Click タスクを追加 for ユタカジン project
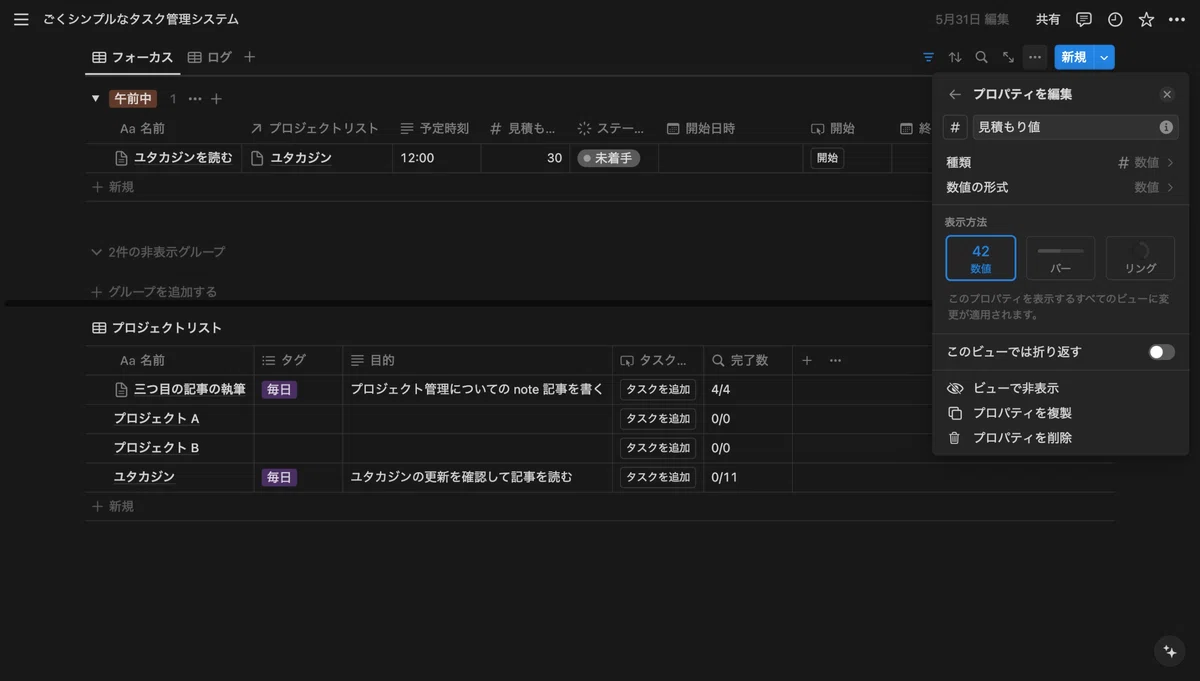The height and width of the screenshot is (681, 1200). point(658,478)
